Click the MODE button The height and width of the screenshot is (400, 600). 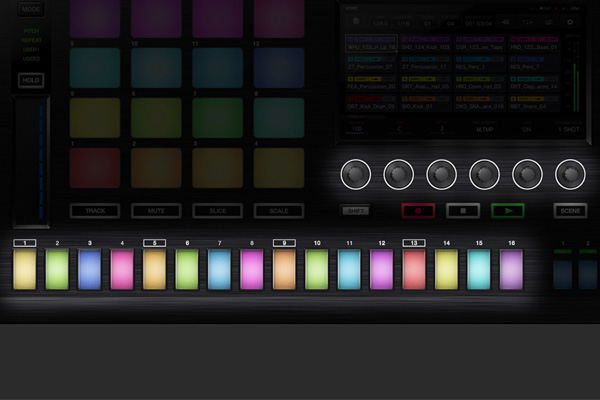coord(31,9)
